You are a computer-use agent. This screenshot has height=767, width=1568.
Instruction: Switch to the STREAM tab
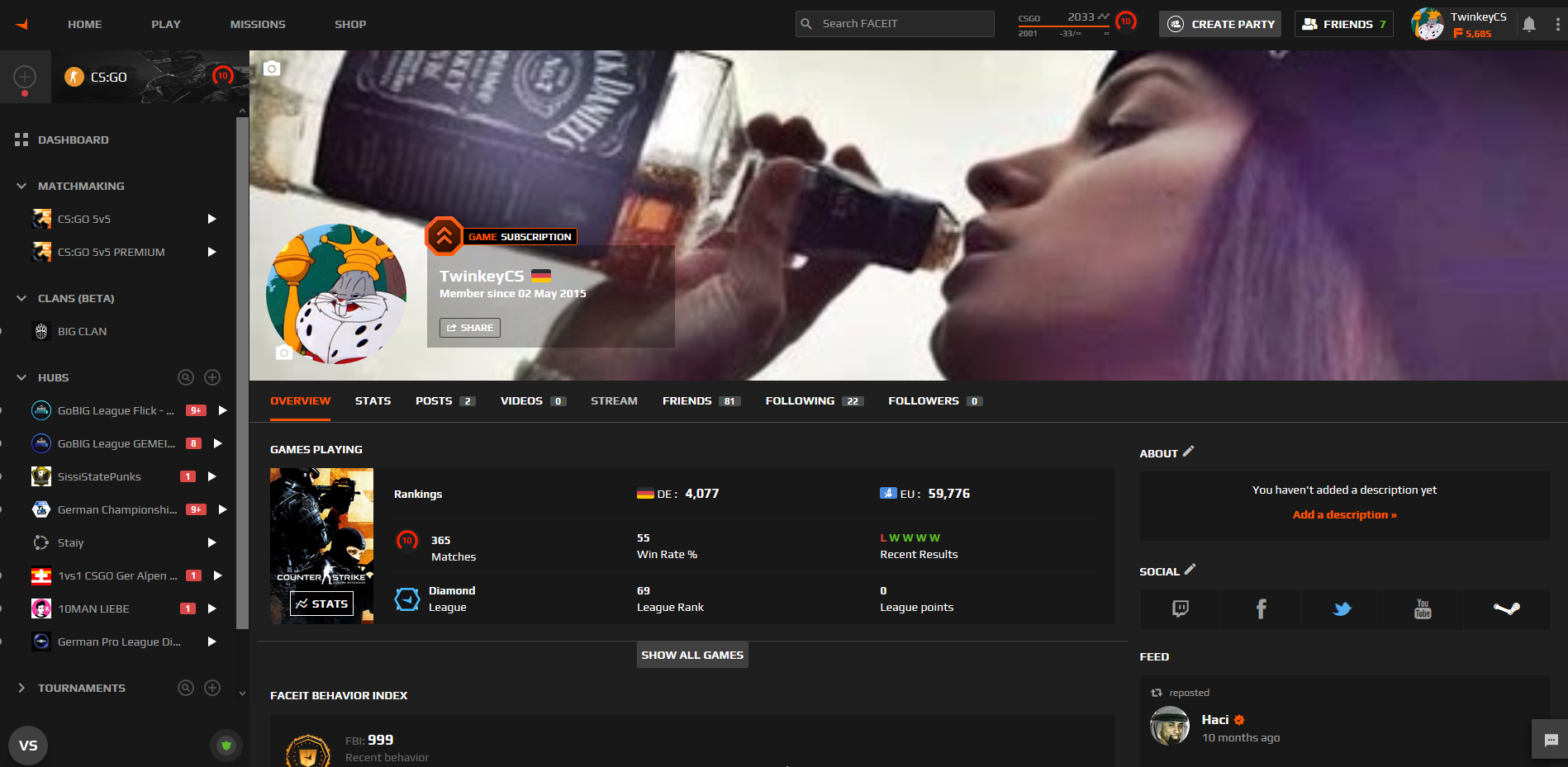614,400
